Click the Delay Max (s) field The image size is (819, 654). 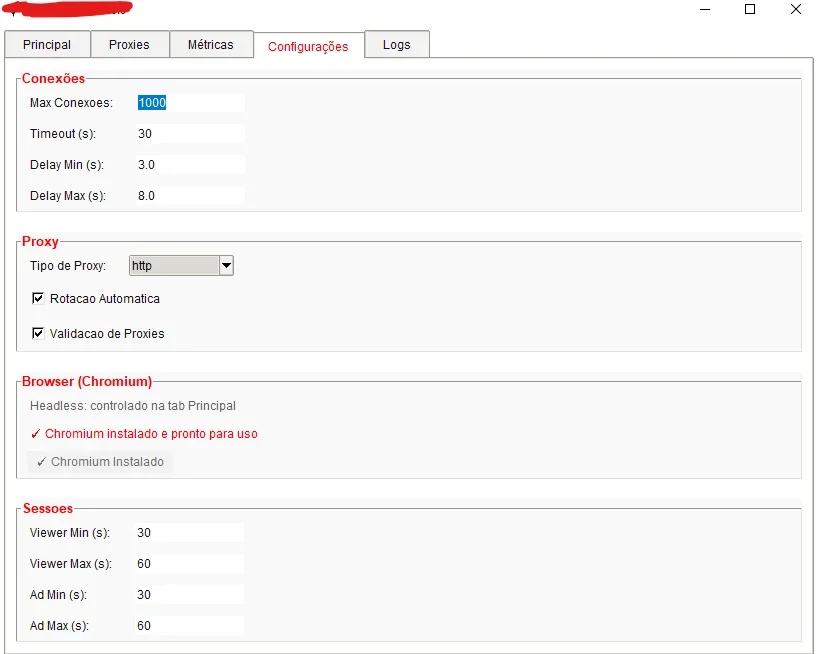point(190,196)
